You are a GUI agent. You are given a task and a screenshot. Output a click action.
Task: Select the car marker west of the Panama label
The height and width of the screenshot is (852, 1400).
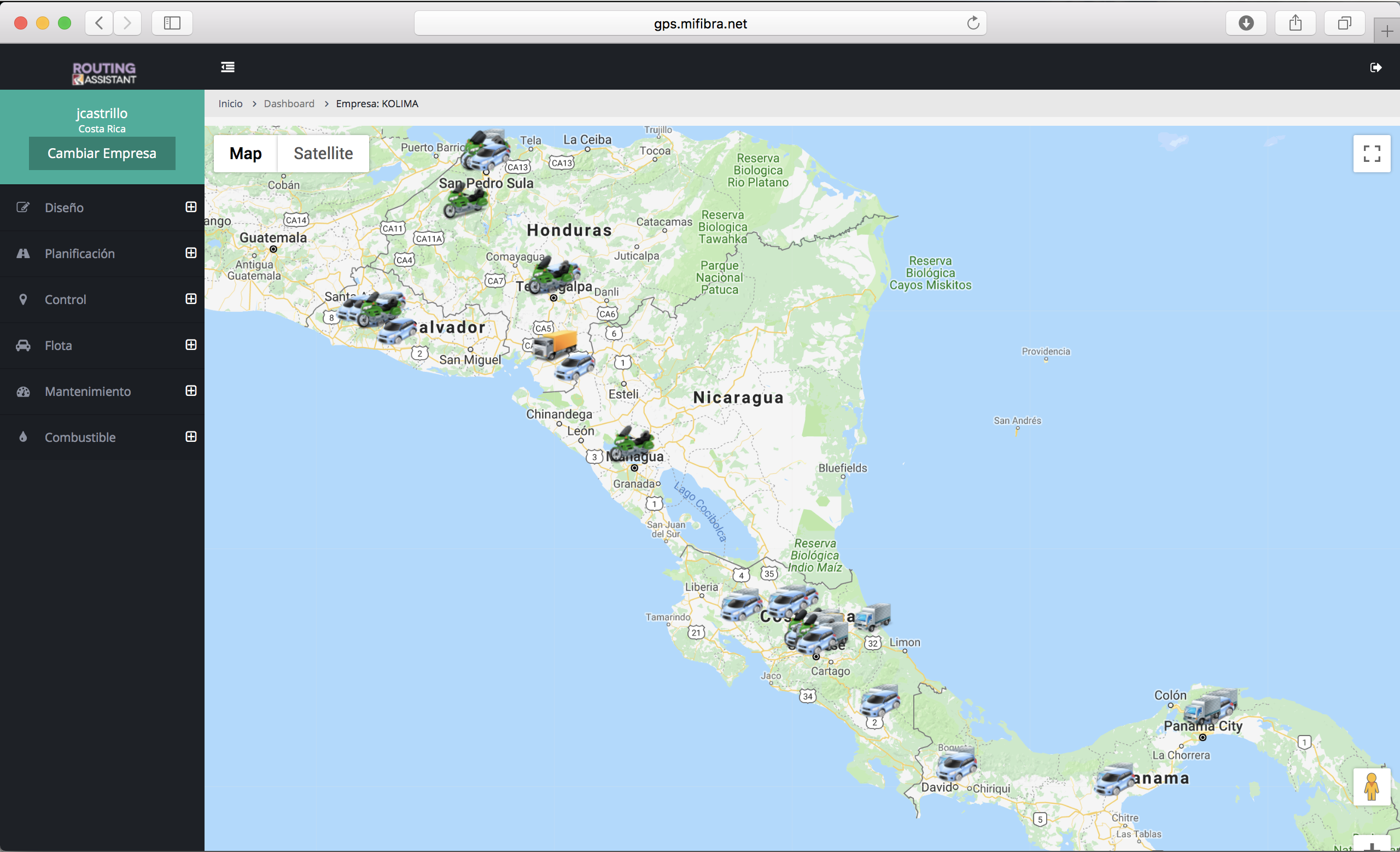click(x=1114, y=780)
